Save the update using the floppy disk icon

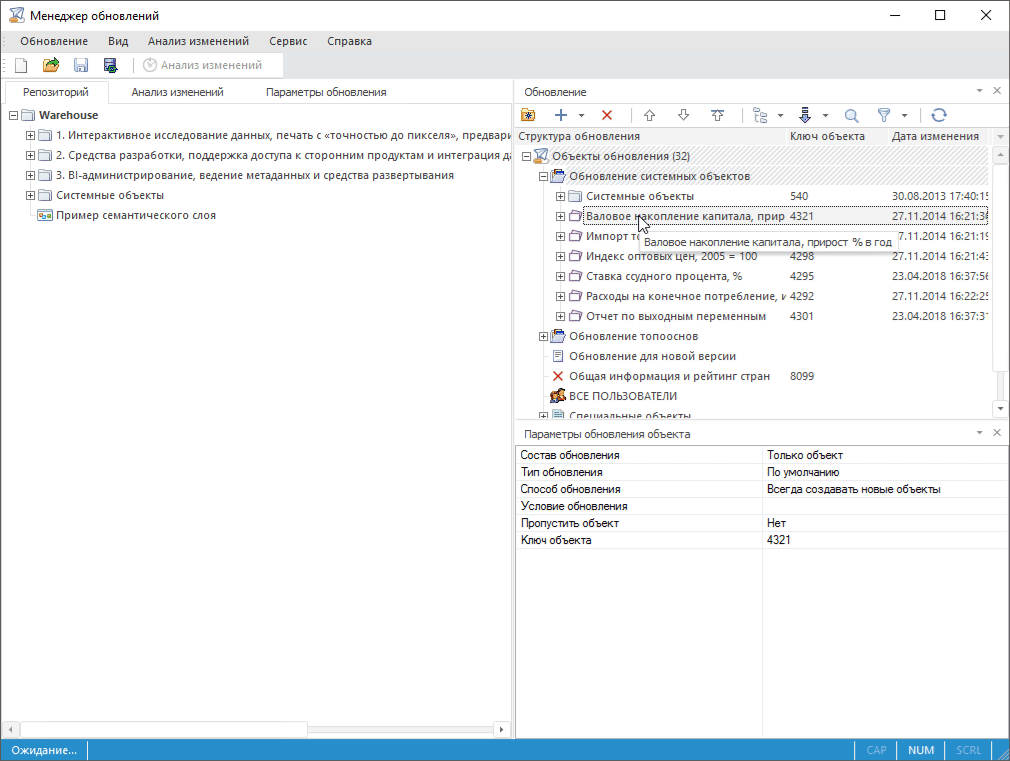81,65
